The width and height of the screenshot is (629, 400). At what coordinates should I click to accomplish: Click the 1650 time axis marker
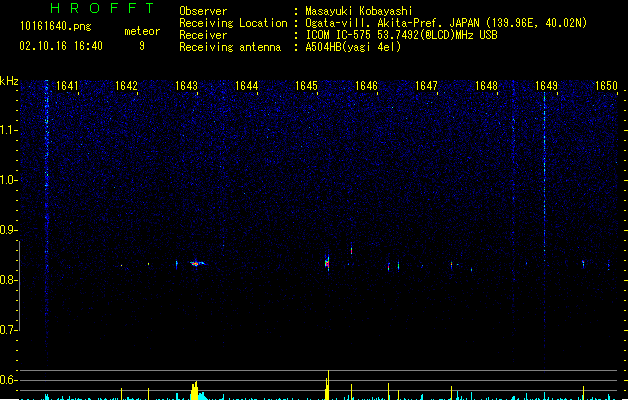click(606, 86)
